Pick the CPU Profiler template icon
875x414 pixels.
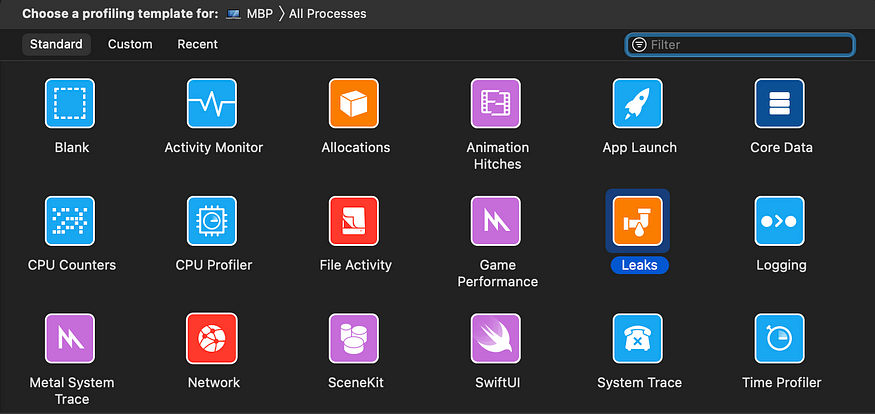click(212, 221)
